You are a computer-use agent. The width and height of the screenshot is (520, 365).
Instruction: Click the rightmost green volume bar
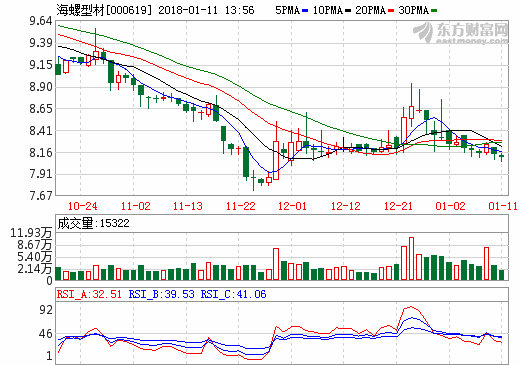coord(501,275)
